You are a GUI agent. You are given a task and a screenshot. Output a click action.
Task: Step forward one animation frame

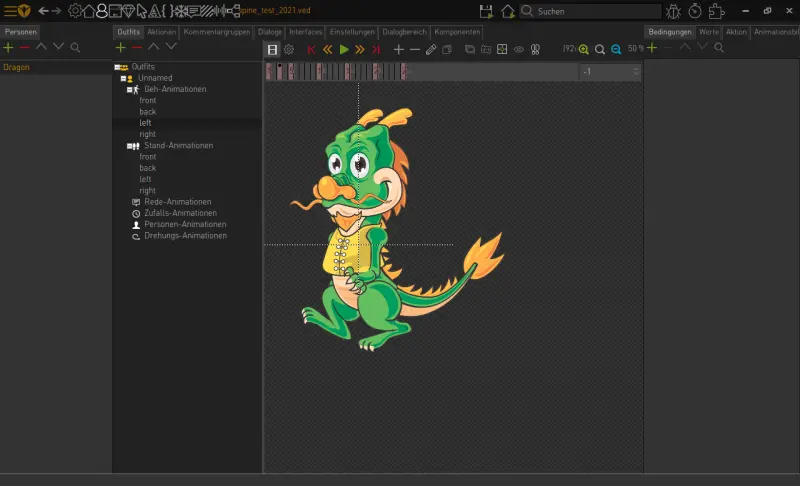point(359,49)
